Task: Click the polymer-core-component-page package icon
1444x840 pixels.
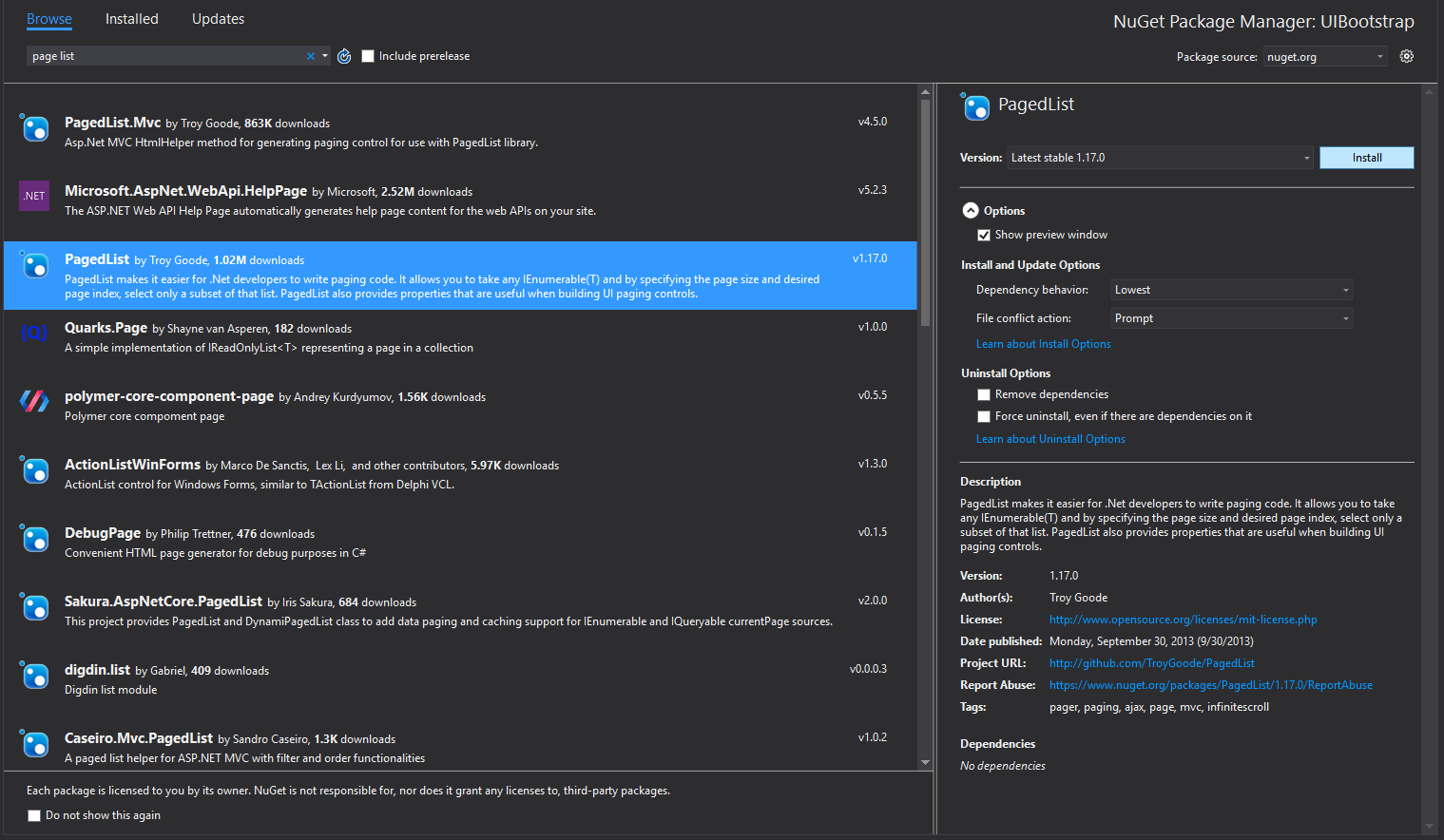Action: click(34, 401)
